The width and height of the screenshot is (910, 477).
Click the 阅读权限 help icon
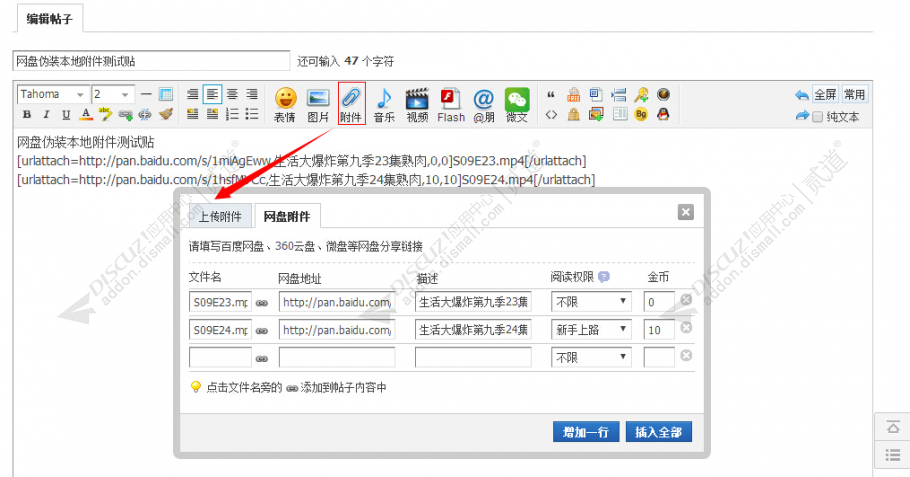pos(604,277)
